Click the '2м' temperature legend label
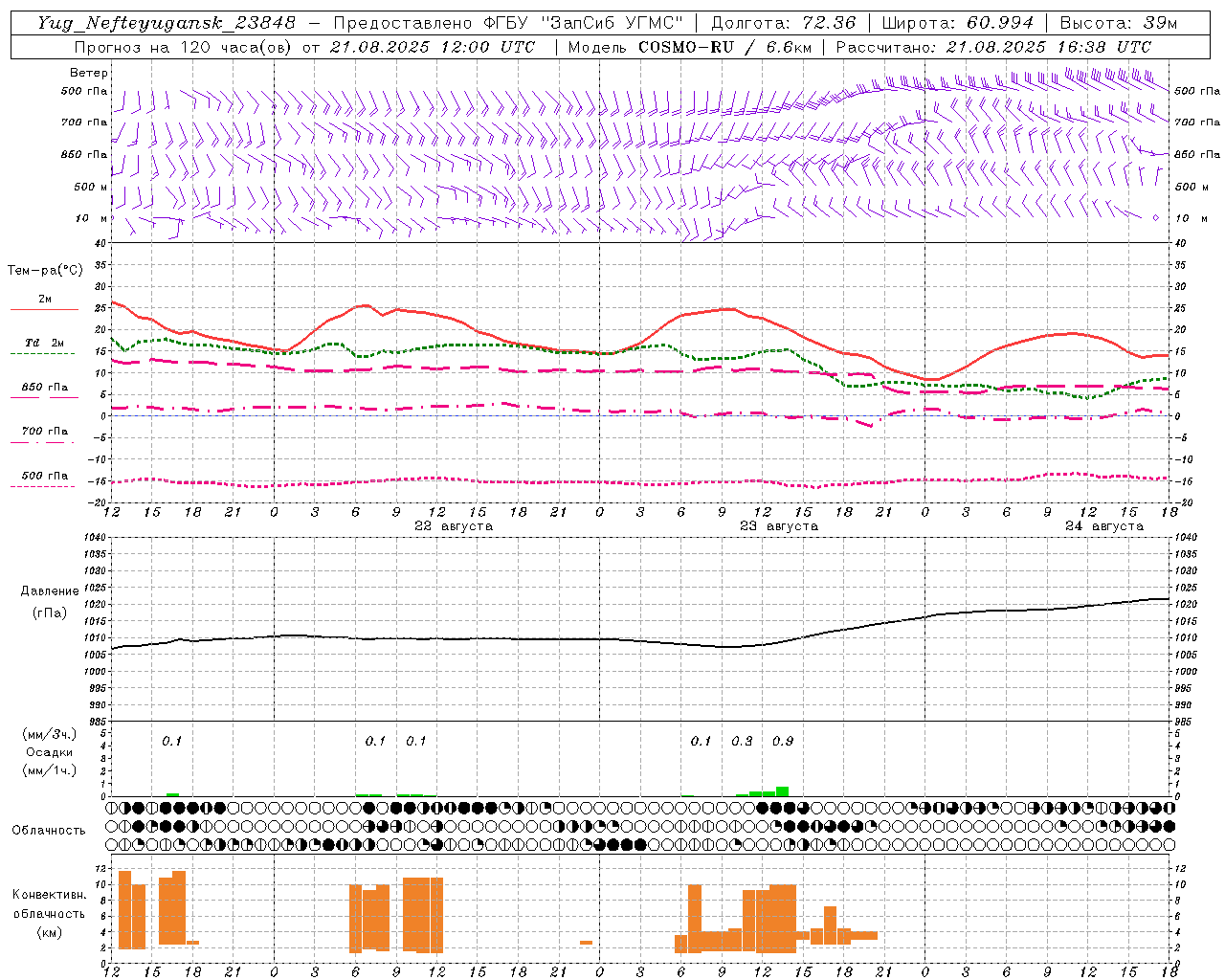1225x980 pixels. tap(45, 300)
